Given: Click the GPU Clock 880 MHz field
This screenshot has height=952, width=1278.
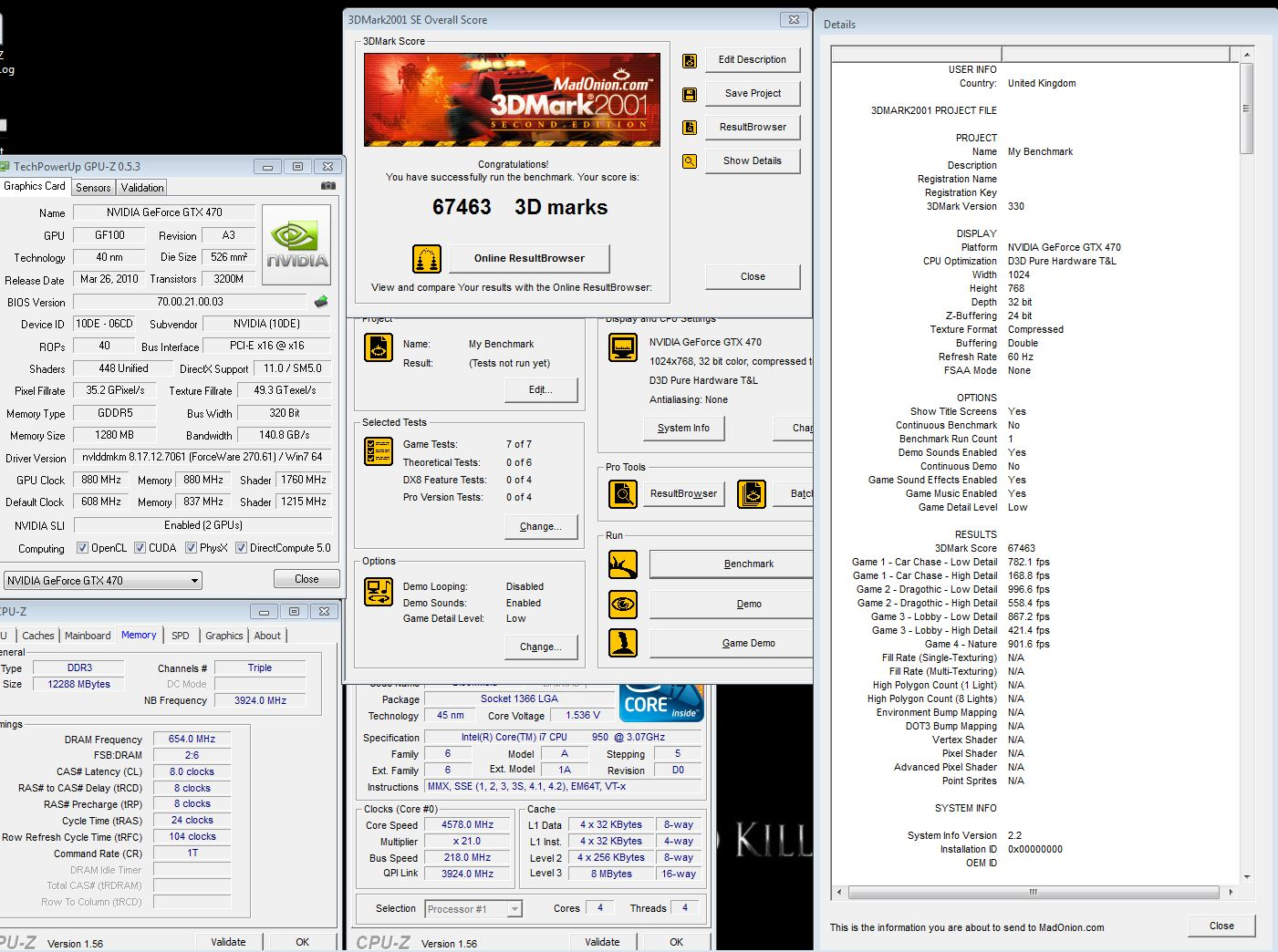Looking at the screenshot, I should coord(101,480).
